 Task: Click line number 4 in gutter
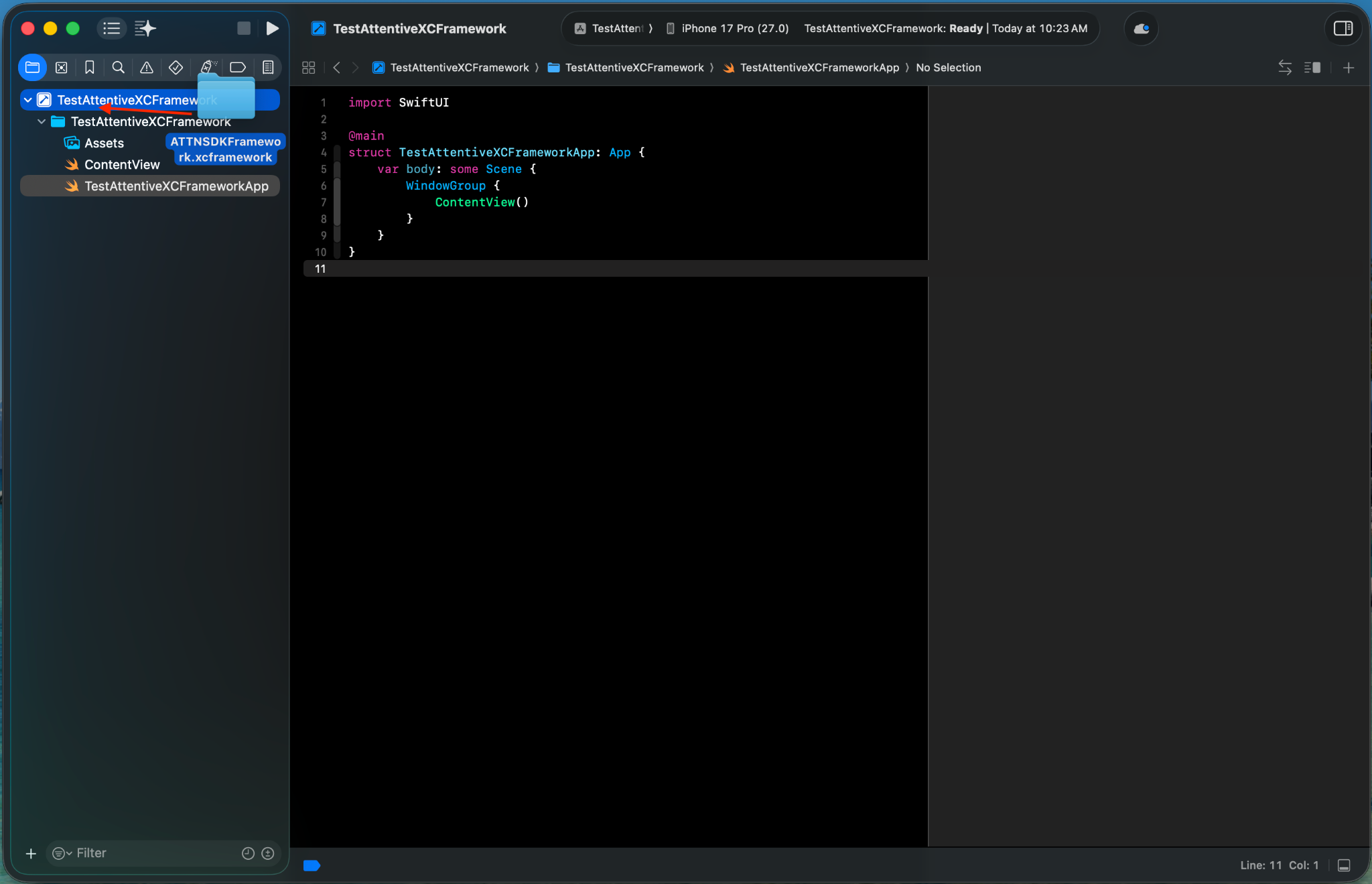324,152
